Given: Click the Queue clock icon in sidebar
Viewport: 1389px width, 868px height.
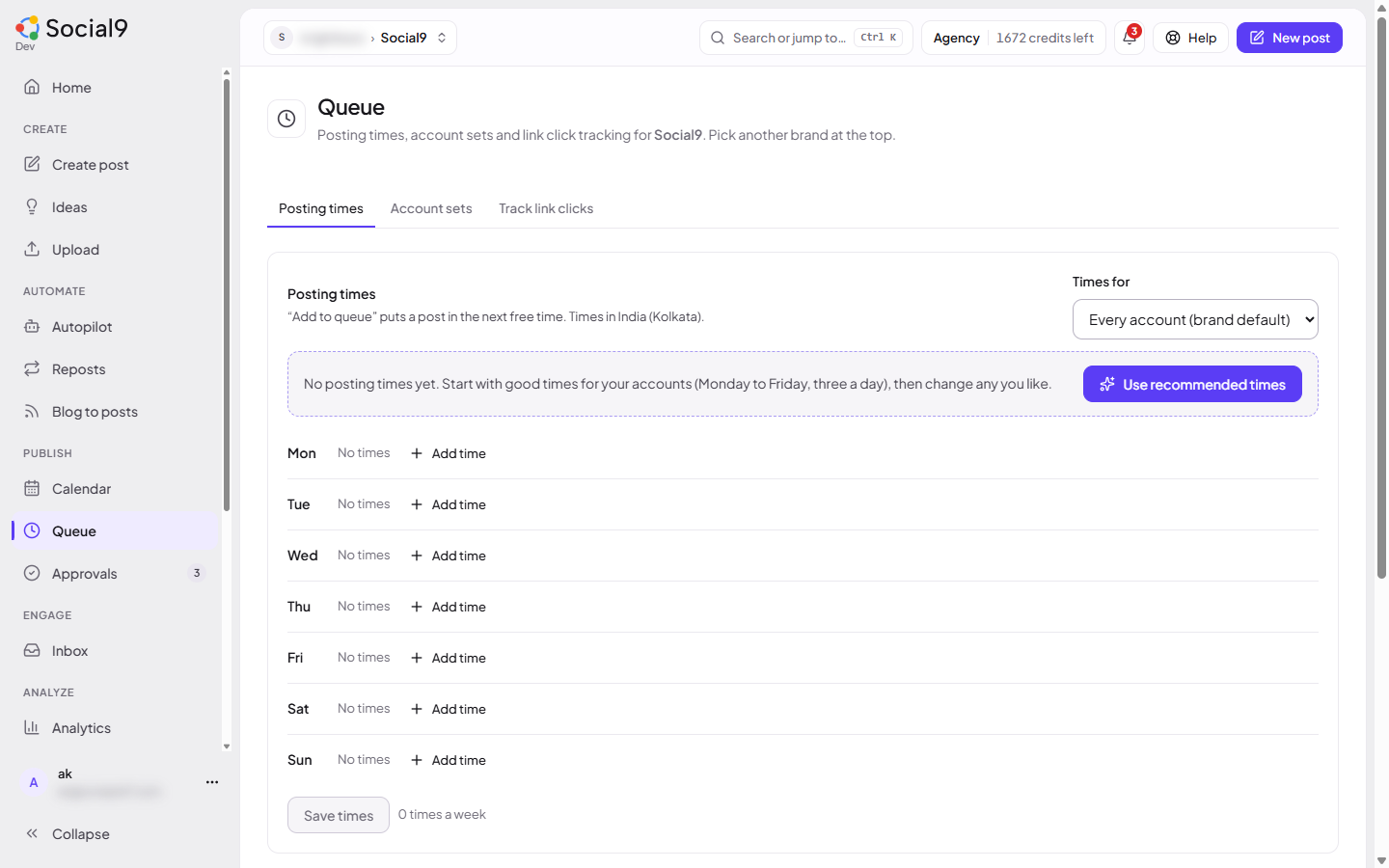Looking at the screenshot, I should [x=32, y=530].
